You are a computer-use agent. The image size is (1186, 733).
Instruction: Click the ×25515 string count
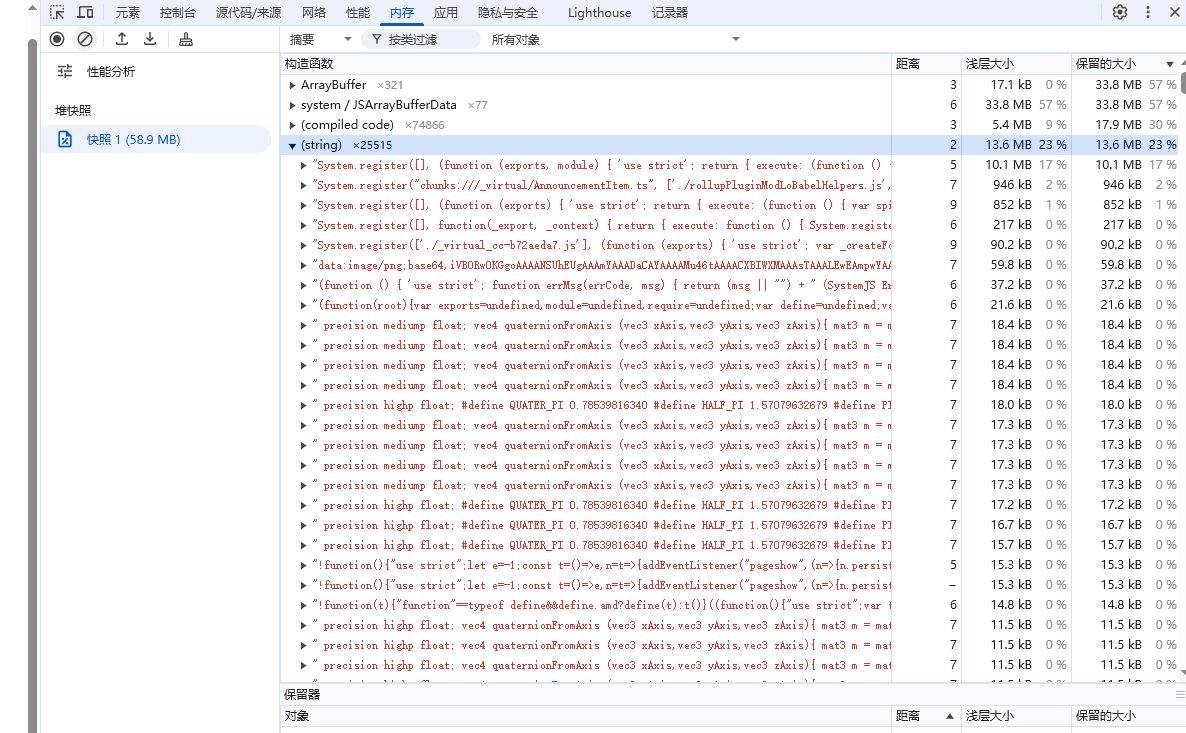pos(372,145)
